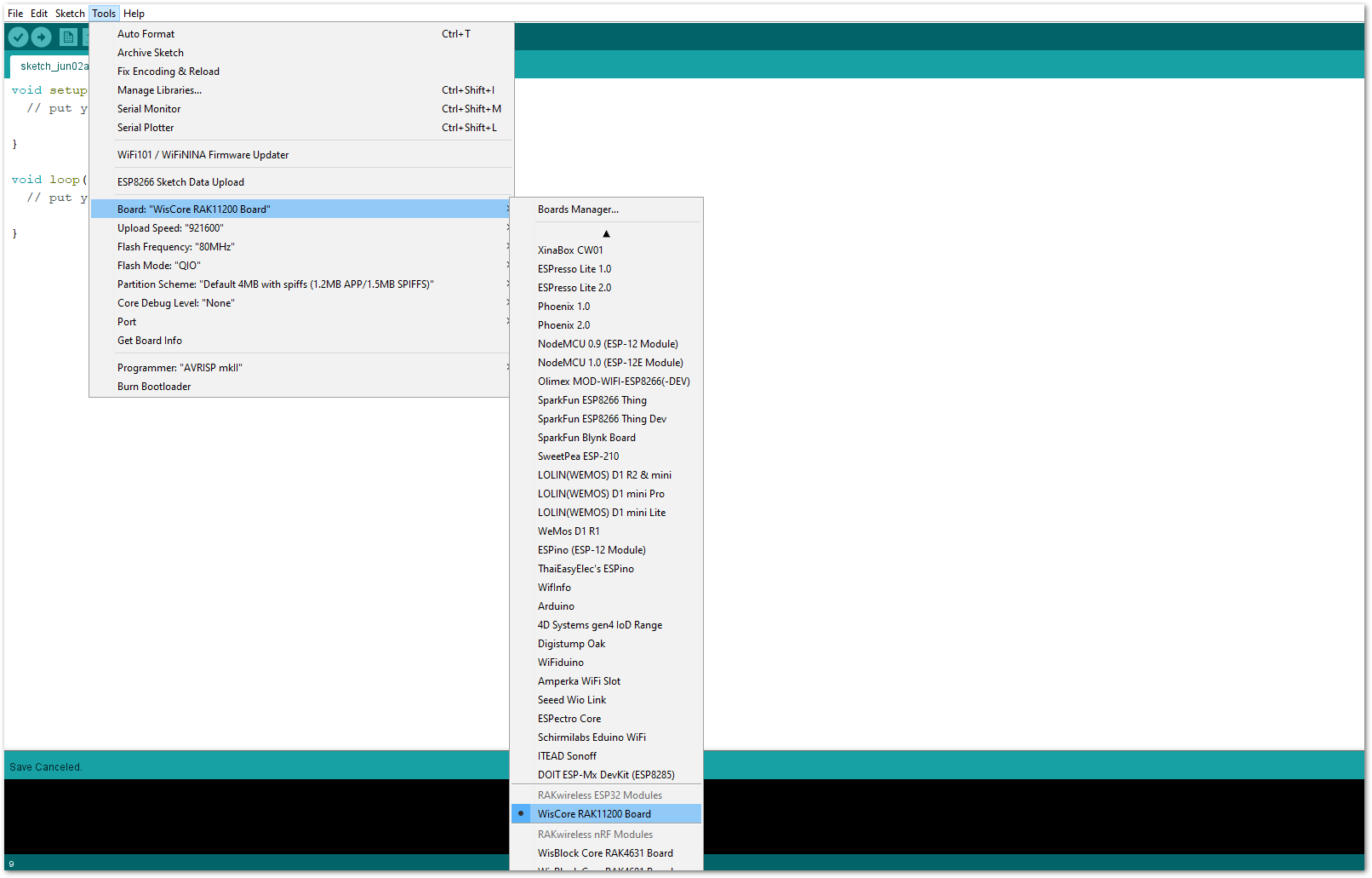
Task: Click the New sketch toolbar icon
Action: 69,37
